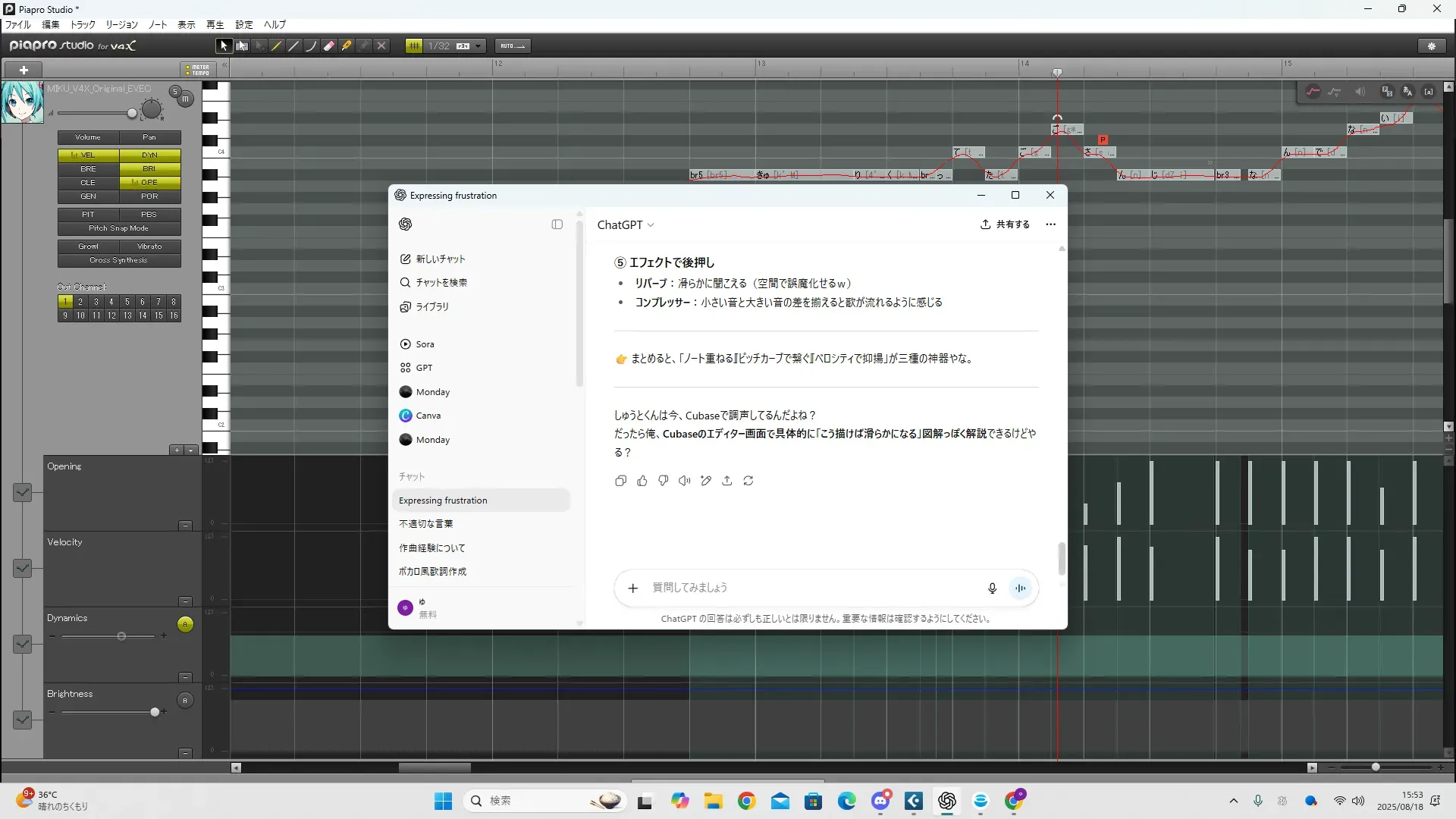Collapse the Velocity parameter lane
The height and width of the screenshot is (819, 1456).
[185, 601]
